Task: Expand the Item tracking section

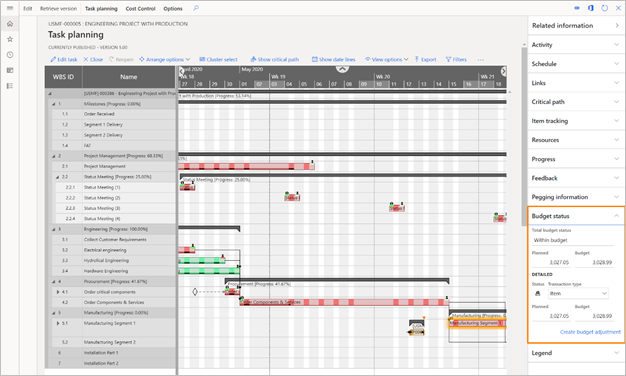Action: 575,121
